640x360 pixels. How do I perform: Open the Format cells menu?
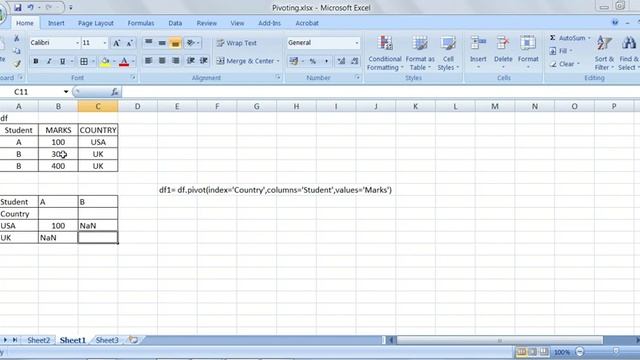click(x=528, y=52)
